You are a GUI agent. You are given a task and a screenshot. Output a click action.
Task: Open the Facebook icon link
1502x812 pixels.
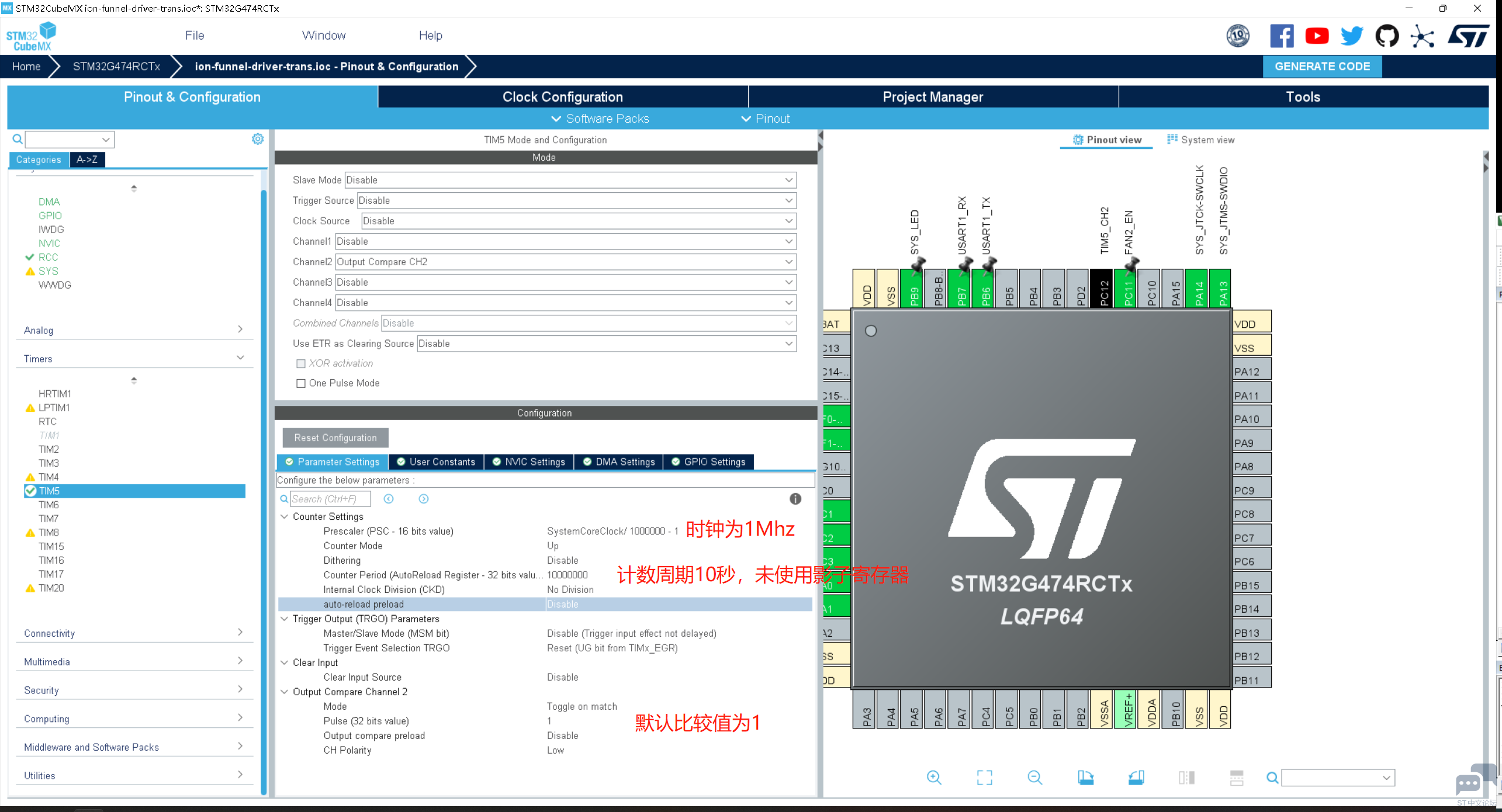click(1282, 36)
